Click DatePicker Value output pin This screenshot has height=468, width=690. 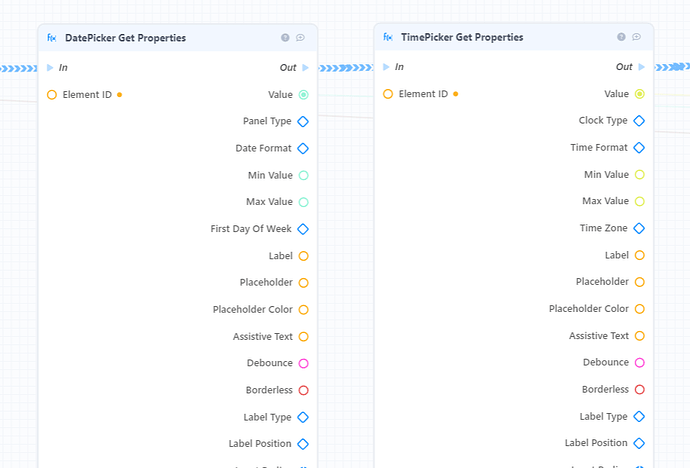(304, 95)
